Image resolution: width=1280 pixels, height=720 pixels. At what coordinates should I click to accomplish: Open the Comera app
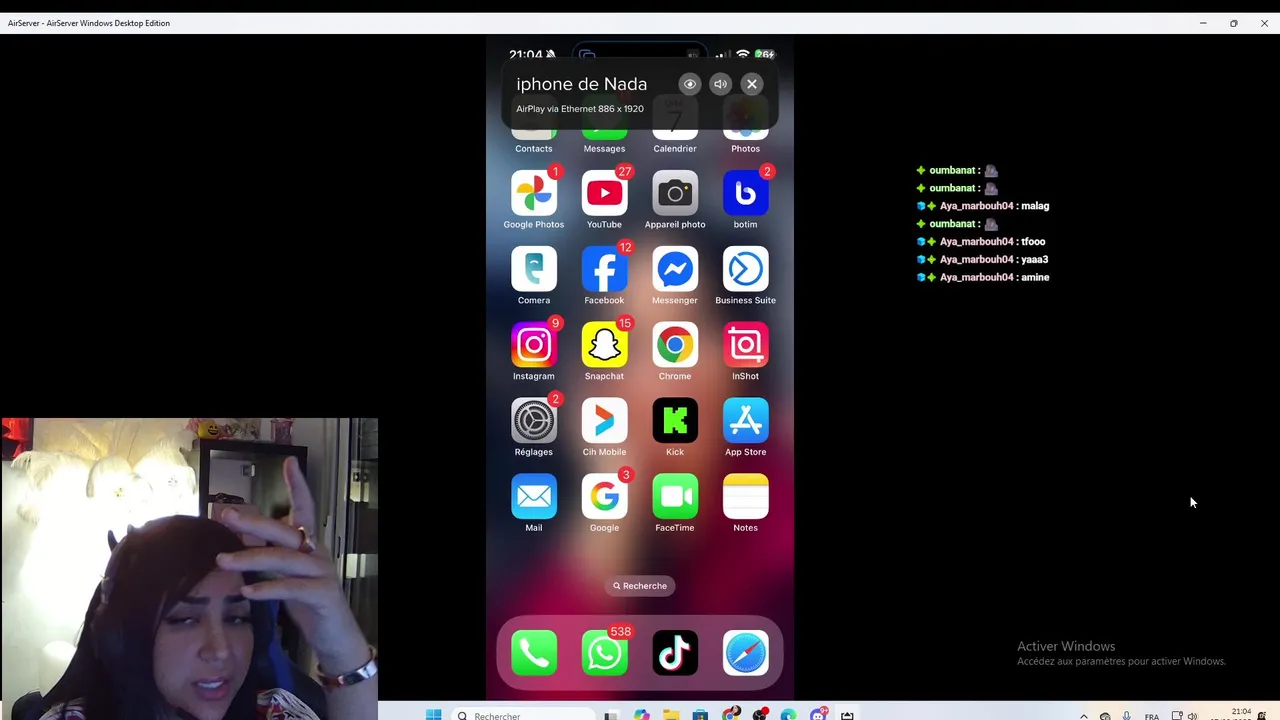coord(534,269)
